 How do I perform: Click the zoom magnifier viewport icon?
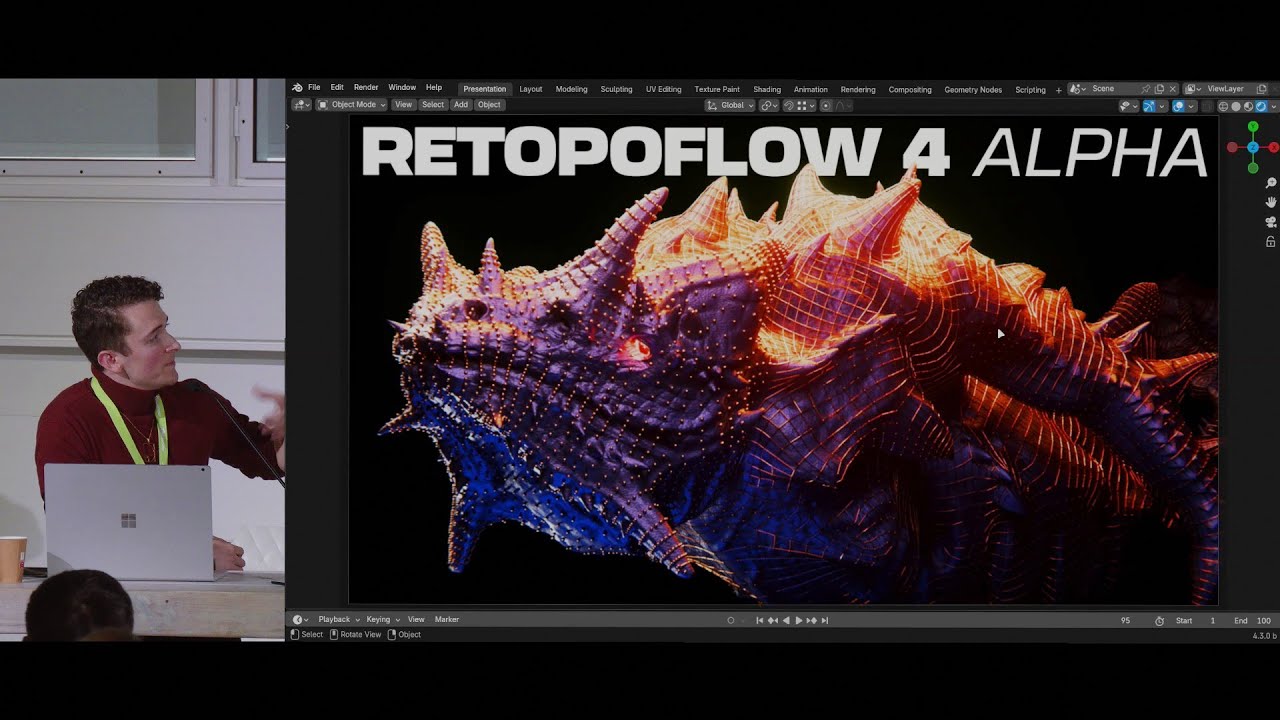coord(1271,183)
